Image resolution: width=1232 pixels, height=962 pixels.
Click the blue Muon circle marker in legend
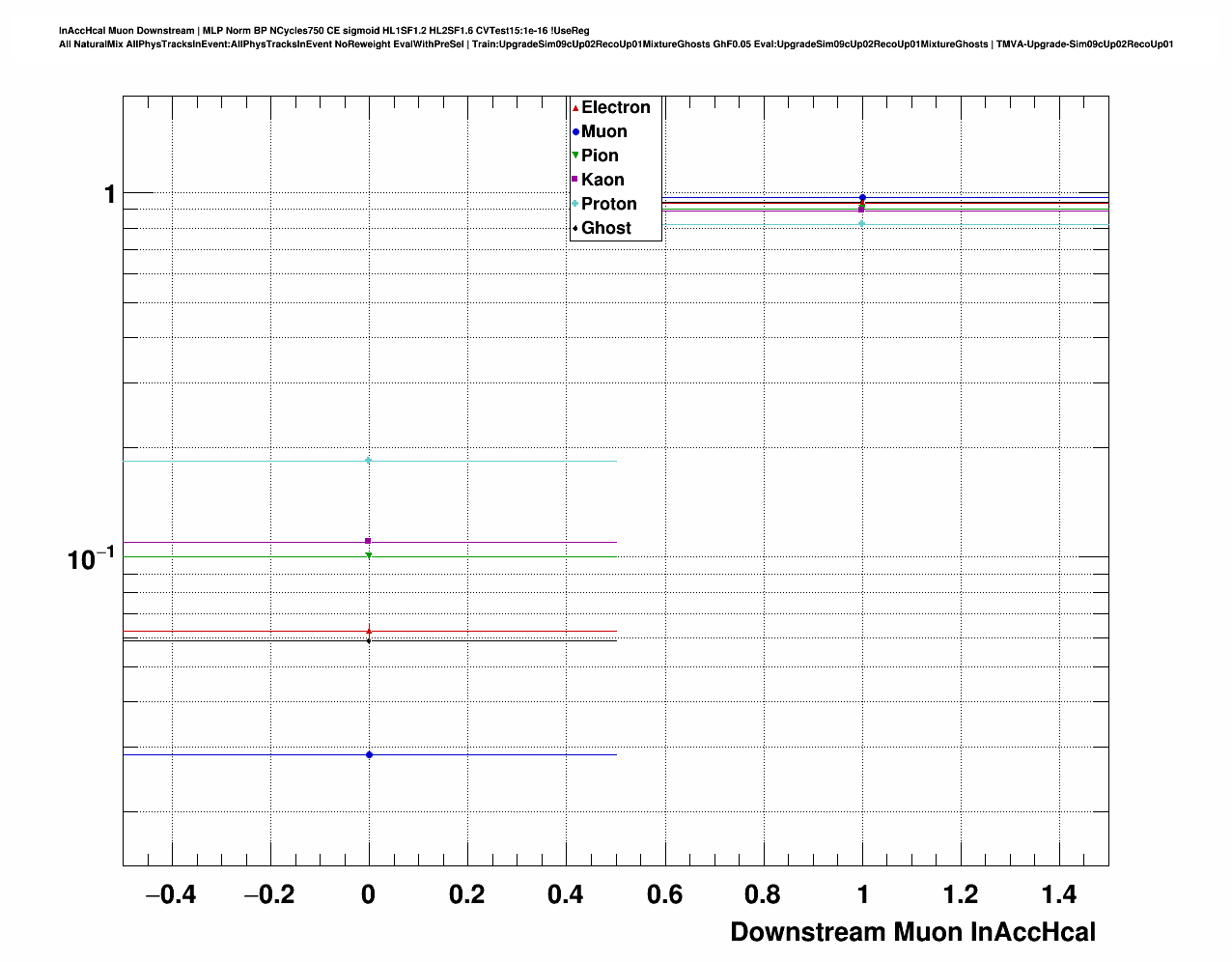(x=575, y=132)
